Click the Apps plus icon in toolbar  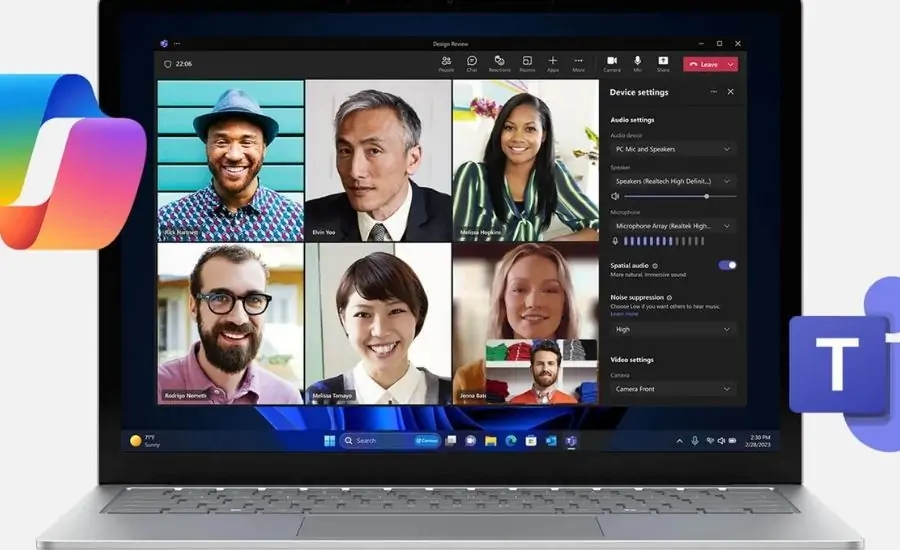pos(553,63)
